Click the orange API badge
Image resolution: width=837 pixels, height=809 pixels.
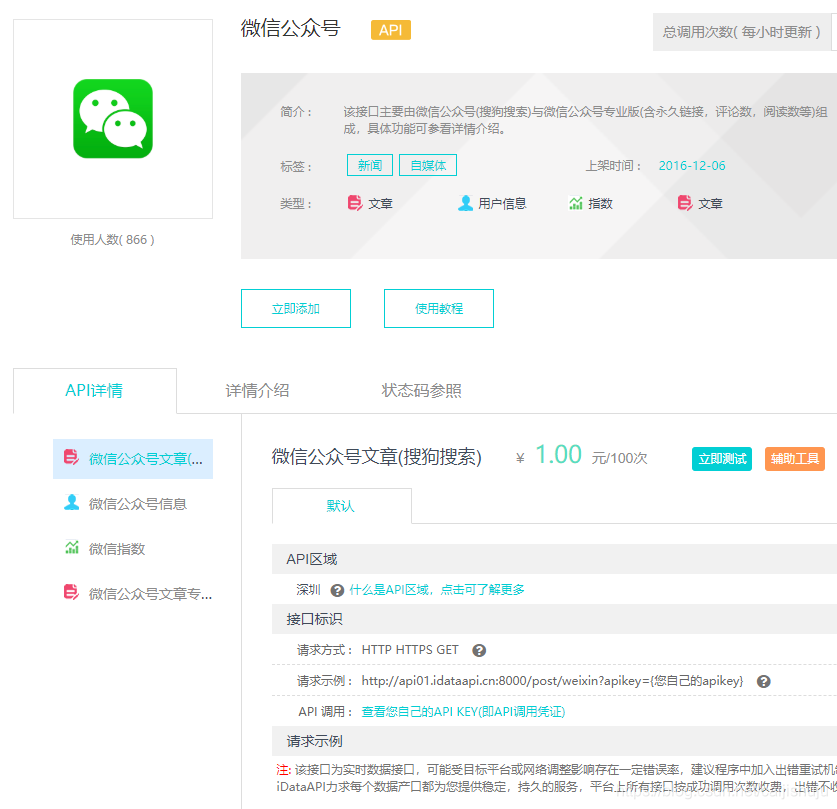390,30
